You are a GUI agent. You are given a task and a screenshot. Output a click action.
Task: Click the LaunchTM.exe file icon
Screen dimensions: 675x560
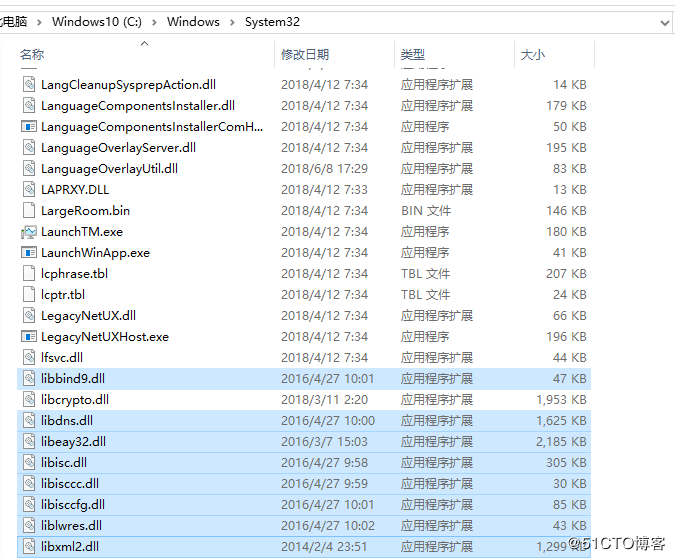pyautogui.click(x=29, y=232)
